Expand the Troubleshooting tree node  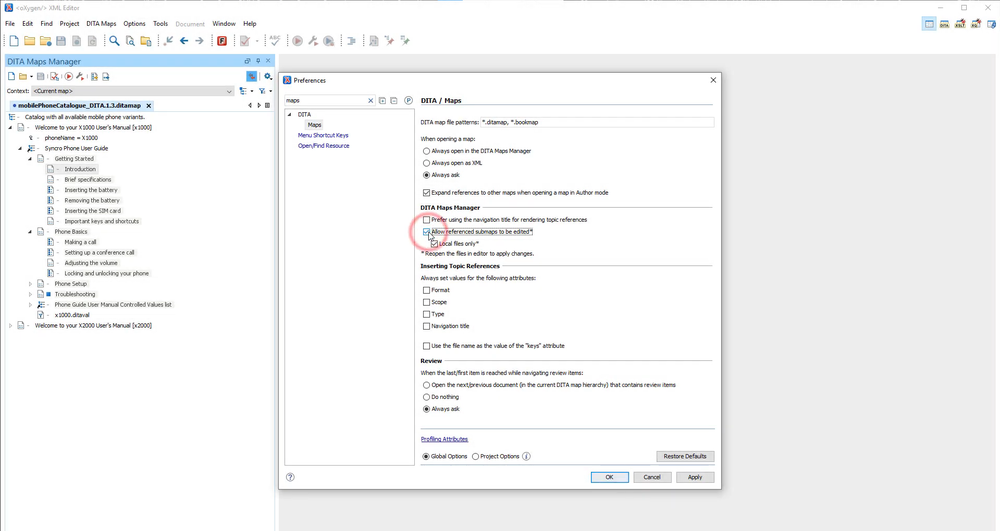pyautogui.click(x=30, y=295)
